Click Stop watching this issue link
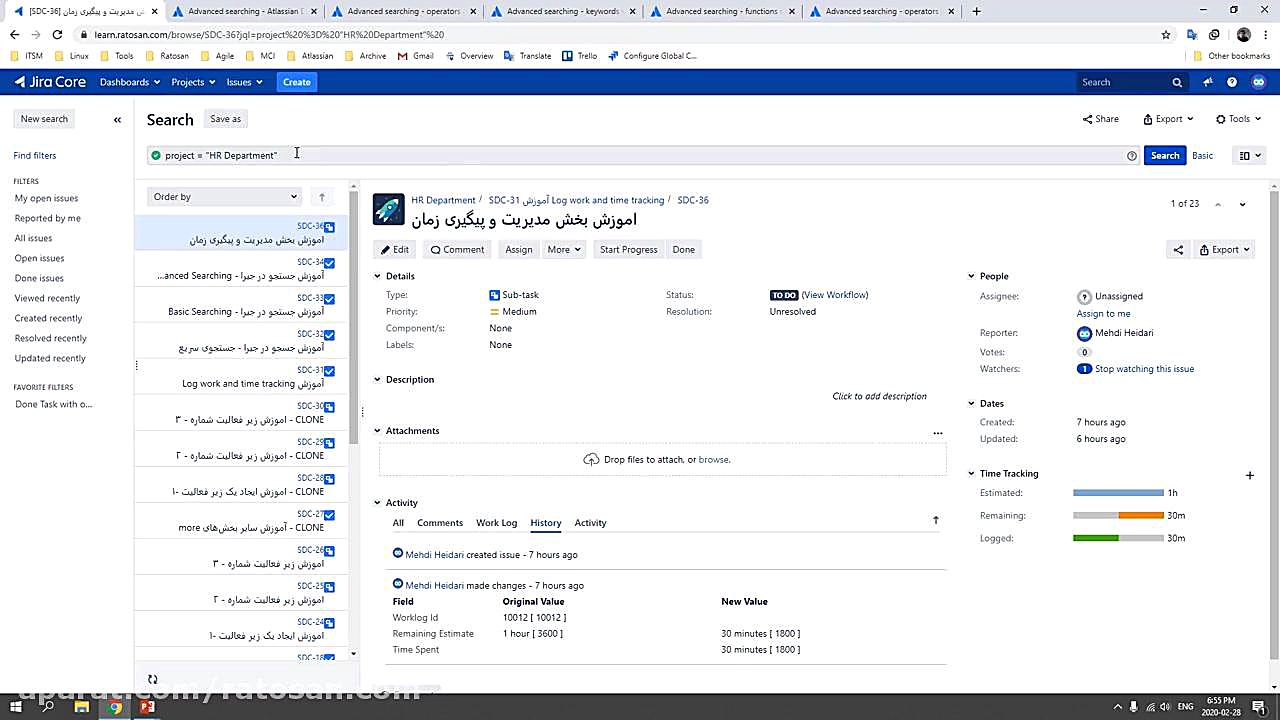This screenshot has height=720, width=1280. click(x=1144, y=369)
